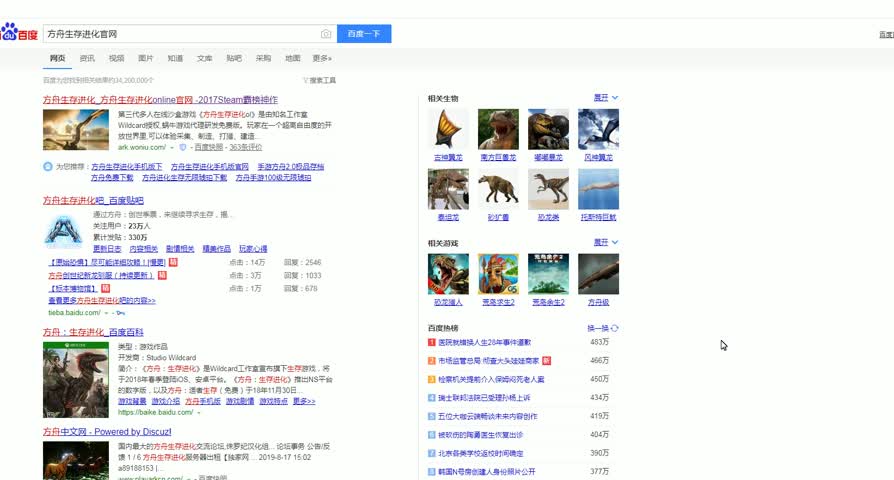Expand the related games section
Screen dimensions: 894x480
606,243
